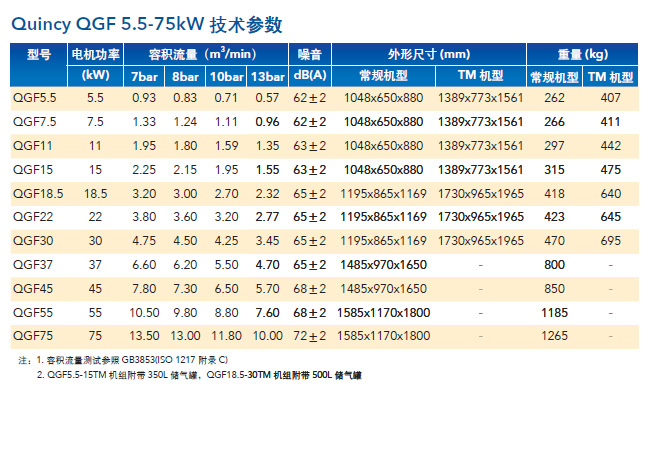Click the 0.96 value in QGF7.5 row

click(x=267, y=122)
